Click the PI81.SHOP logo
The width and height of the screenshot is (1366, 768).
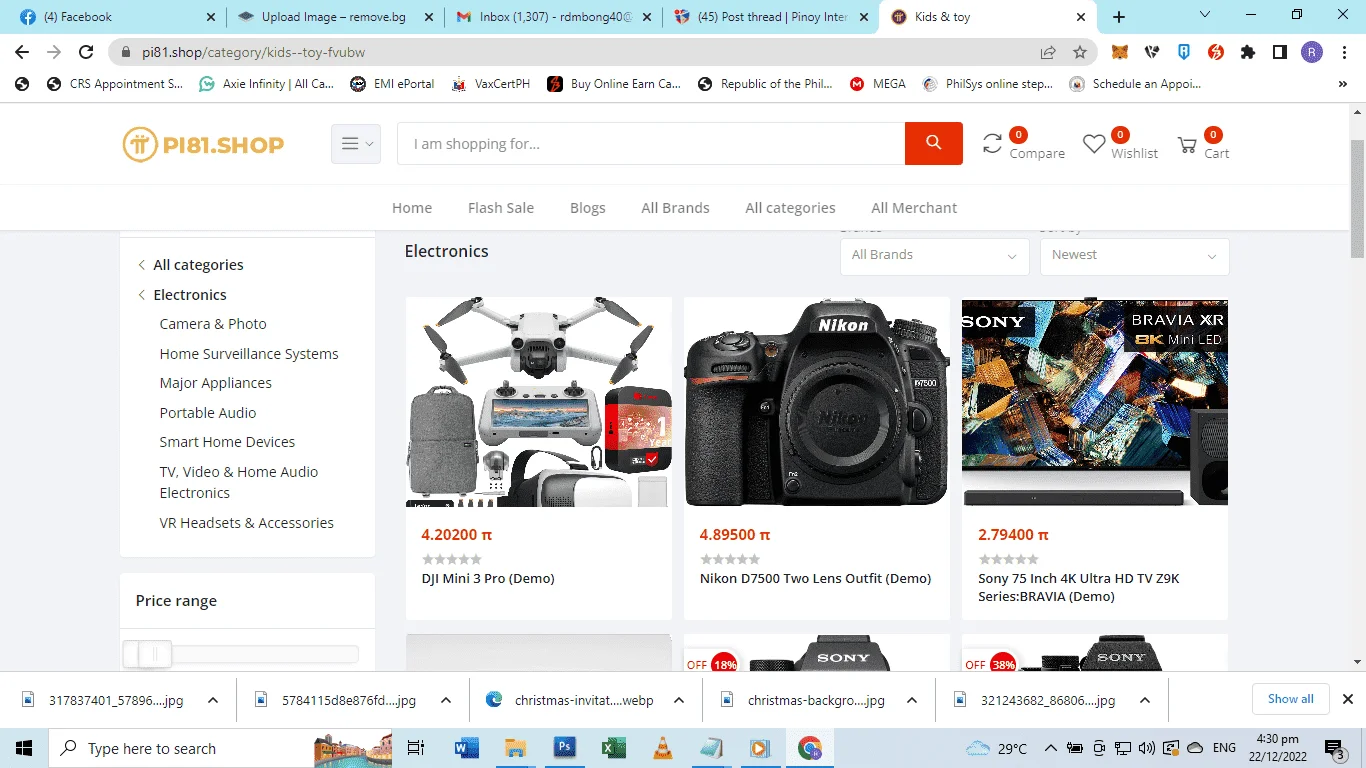(203, 144)
